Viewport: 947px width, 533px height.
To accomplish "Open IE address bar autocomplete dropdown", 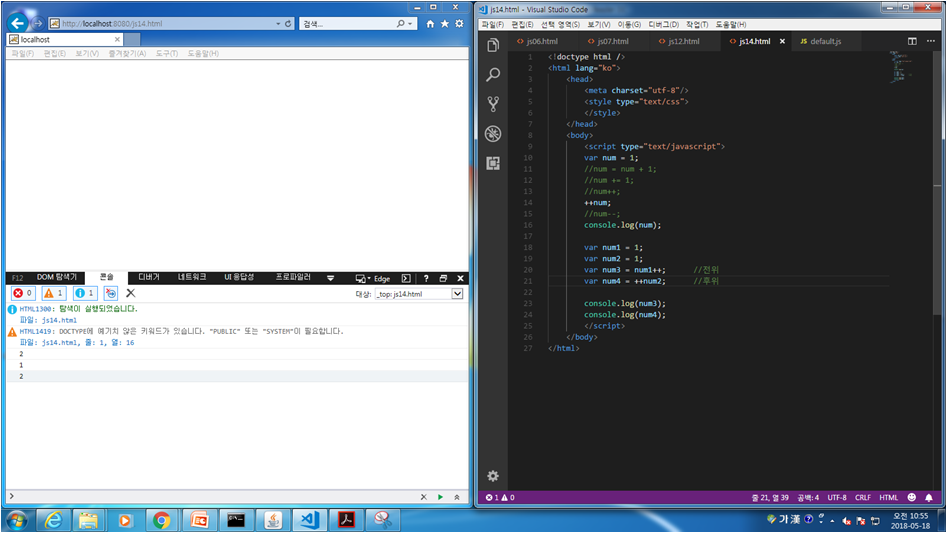I will 278,24.
